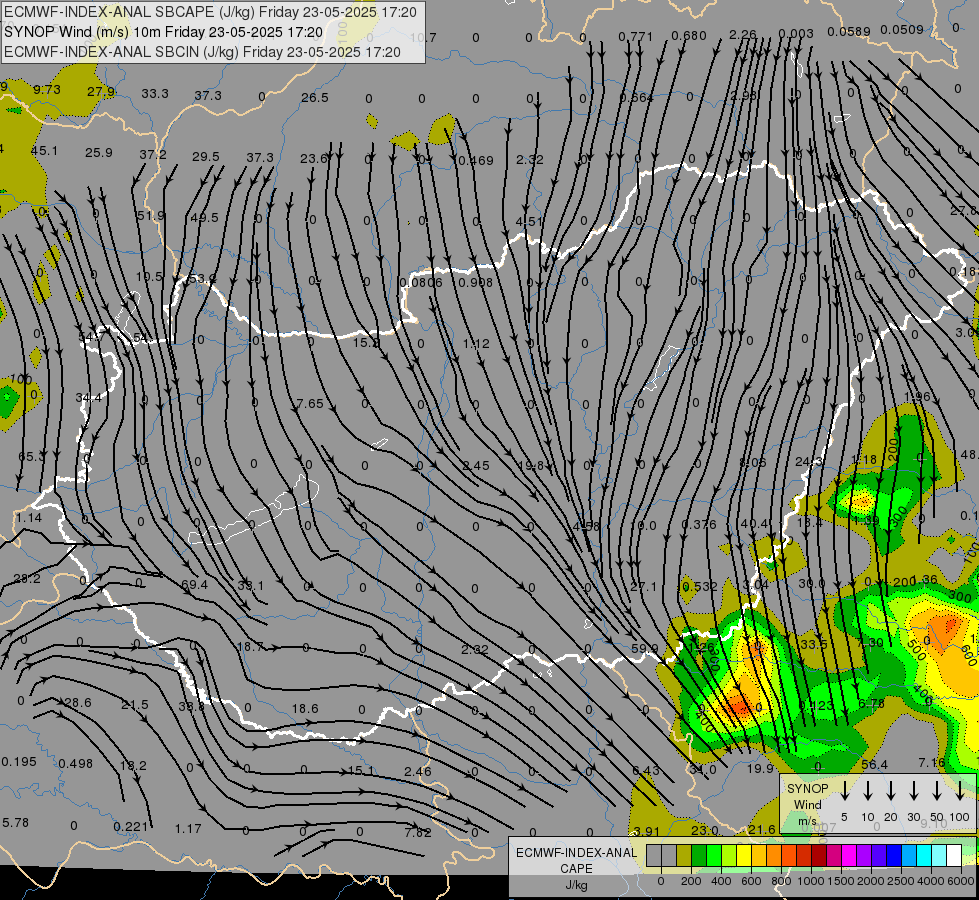Click the '1500' tick on CAPE scale
979x900 pixels.
(x=841, y=881)
